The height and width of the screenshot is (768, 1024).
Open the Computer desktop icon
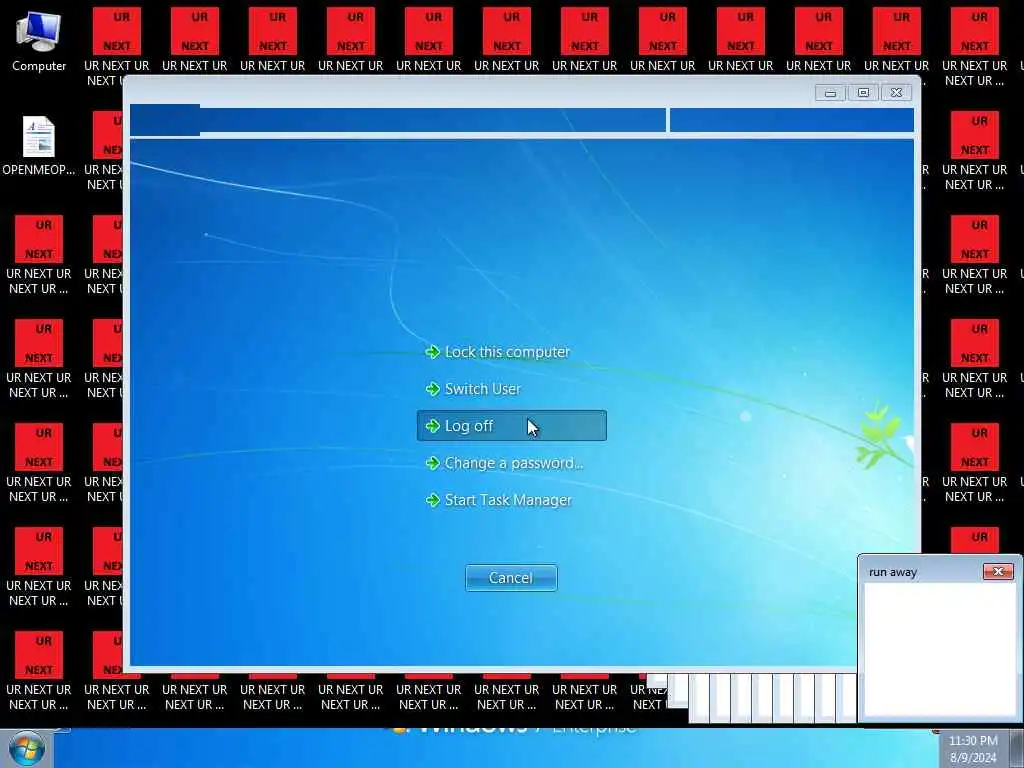39,40
